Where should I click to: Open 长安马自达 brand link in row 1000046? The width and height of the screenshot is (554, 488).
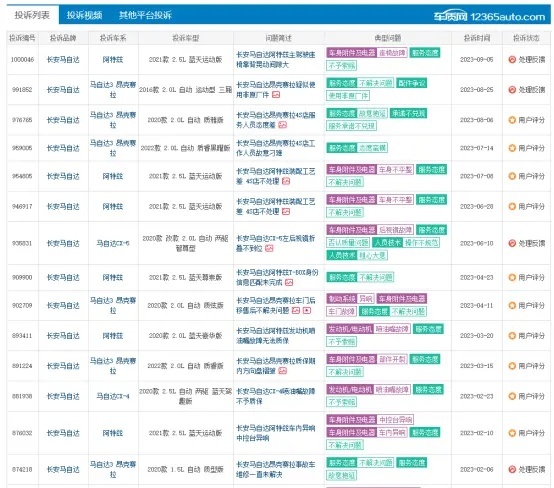click(x=63, y=59)
